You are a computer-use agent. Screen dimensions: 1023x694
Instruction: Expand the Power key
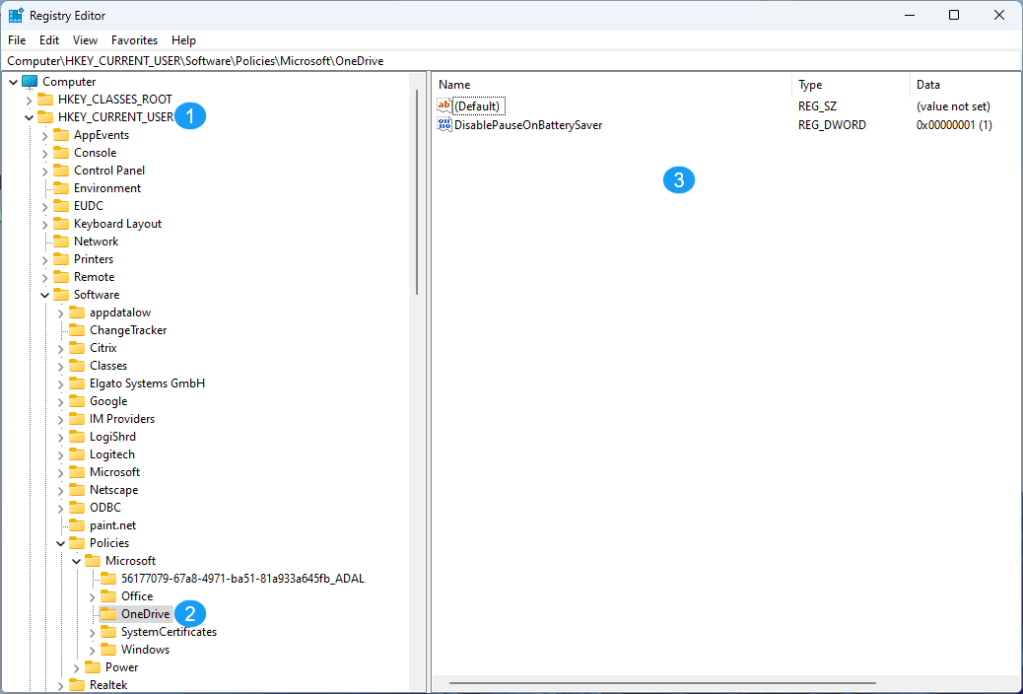(x=77, y=667)
